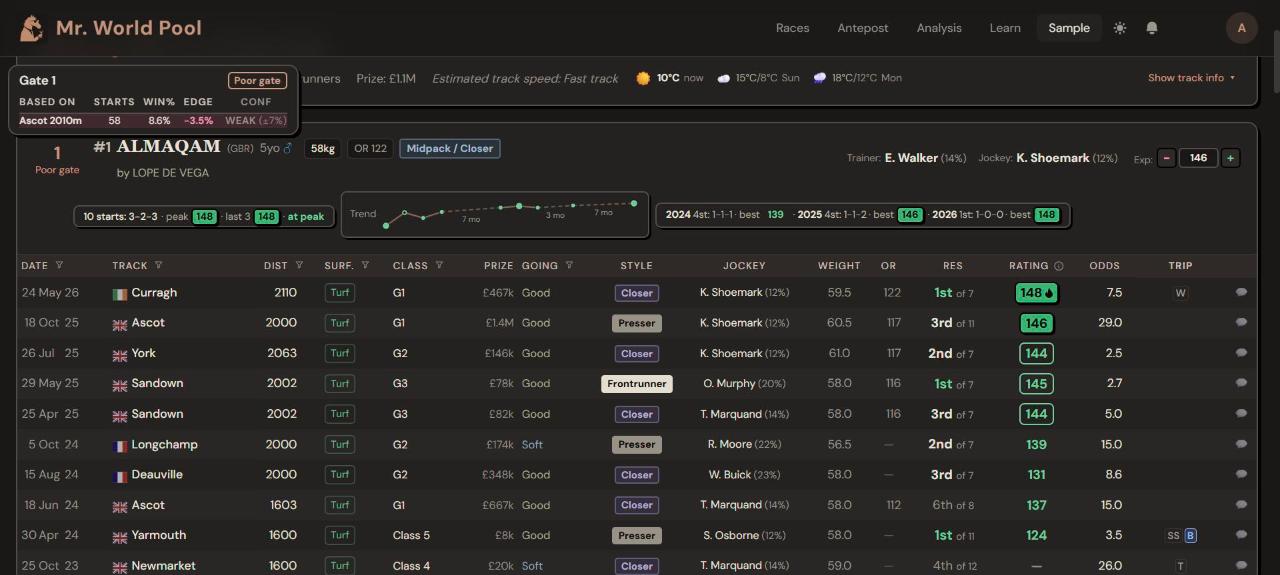The image size is (1280, 575).
Task: Click the RATING column info icon
Action: 1059,266
